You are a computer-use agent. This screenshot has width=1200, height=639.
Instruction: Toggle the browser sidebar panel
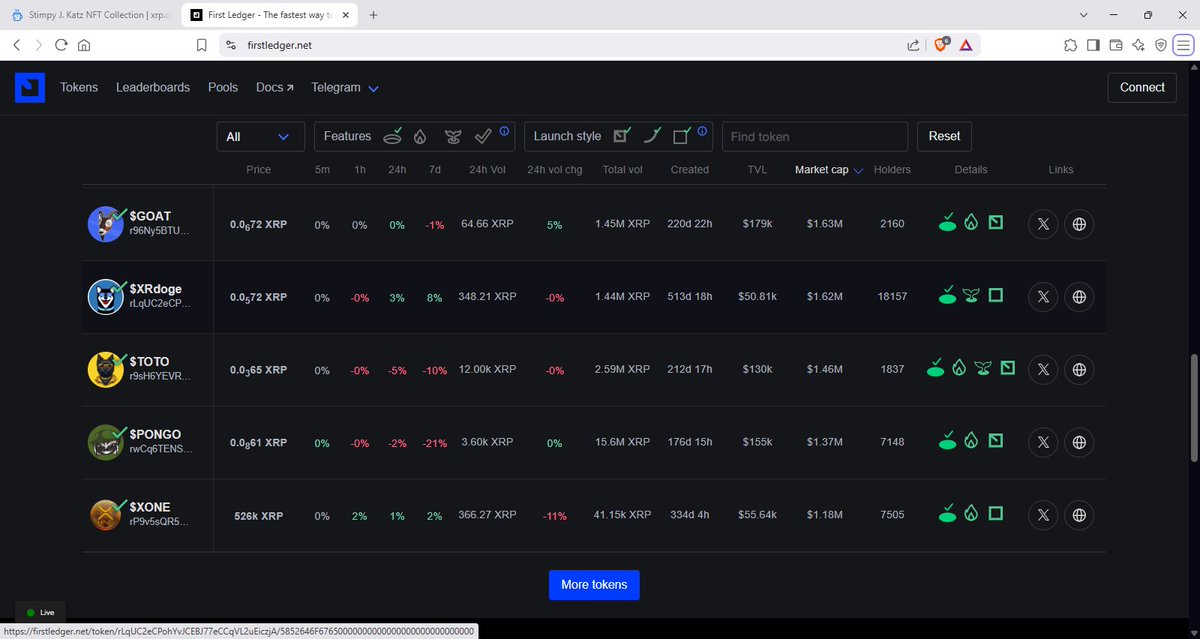click(x=1093, y=45)
